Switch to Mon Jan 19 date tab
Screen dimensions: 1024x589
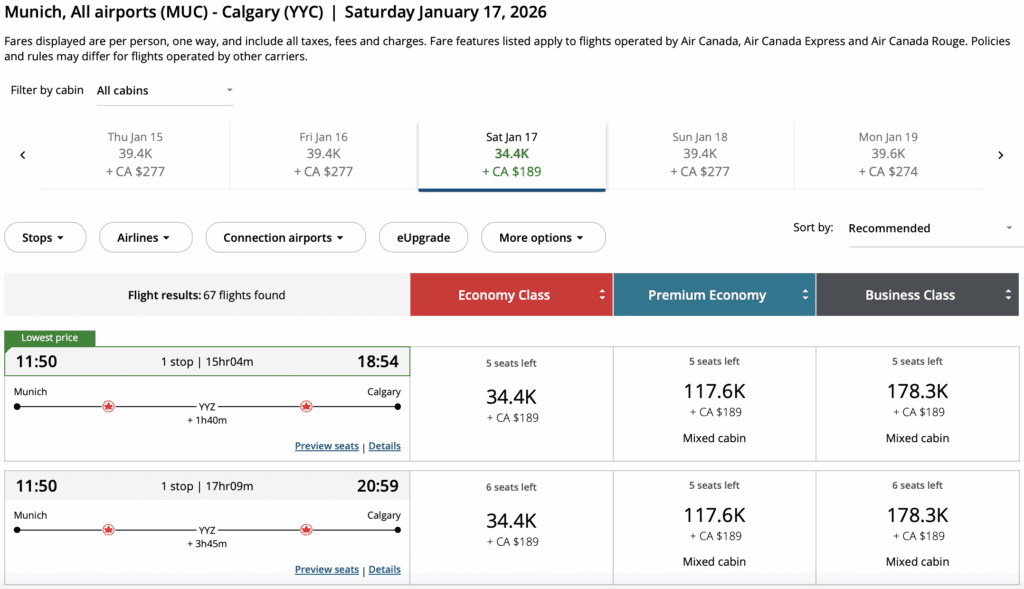click(887, 154)
